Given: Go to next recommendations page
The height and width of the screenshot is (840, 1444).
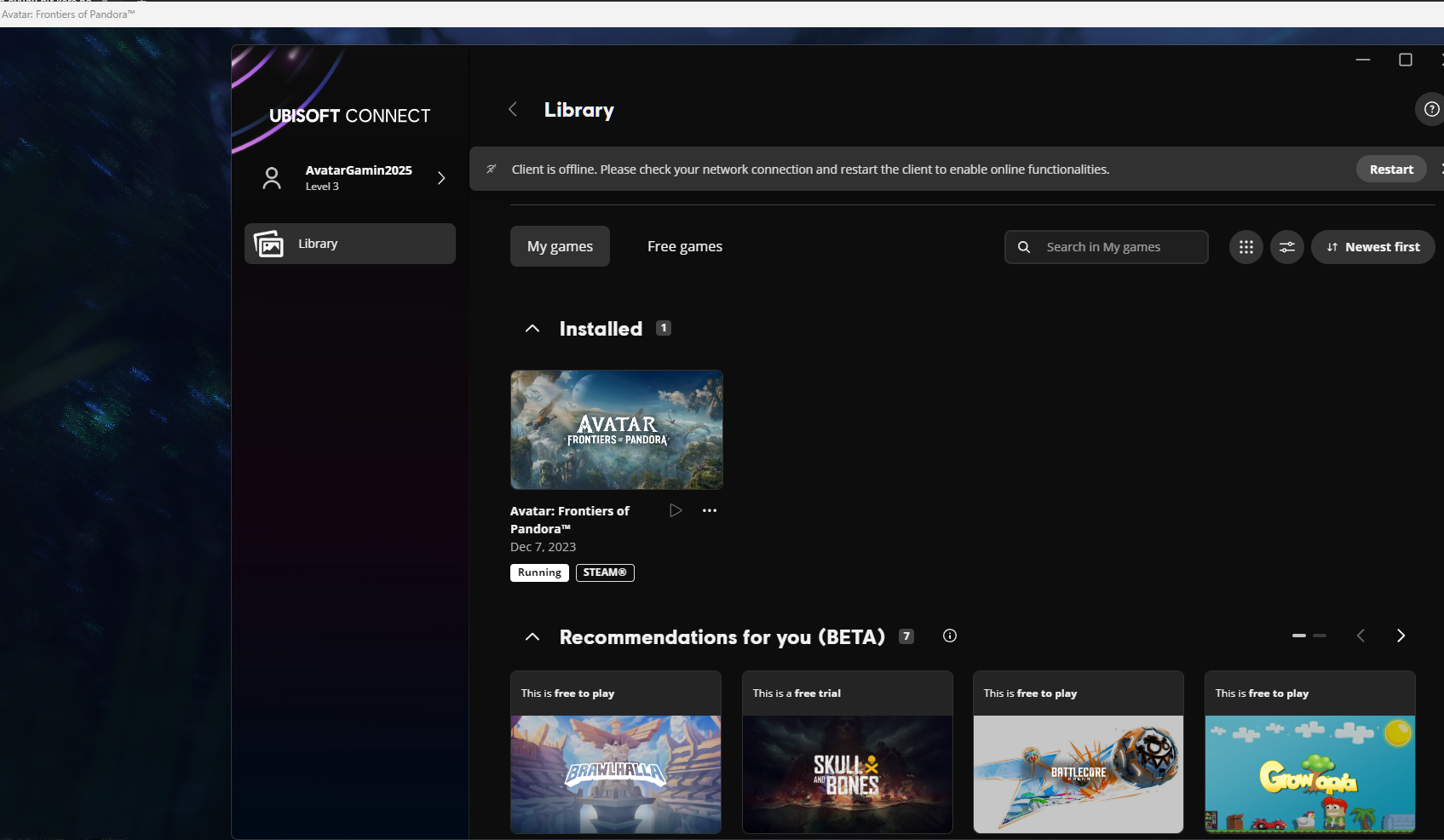Looking at the screenshot, I should [1401, 636].
